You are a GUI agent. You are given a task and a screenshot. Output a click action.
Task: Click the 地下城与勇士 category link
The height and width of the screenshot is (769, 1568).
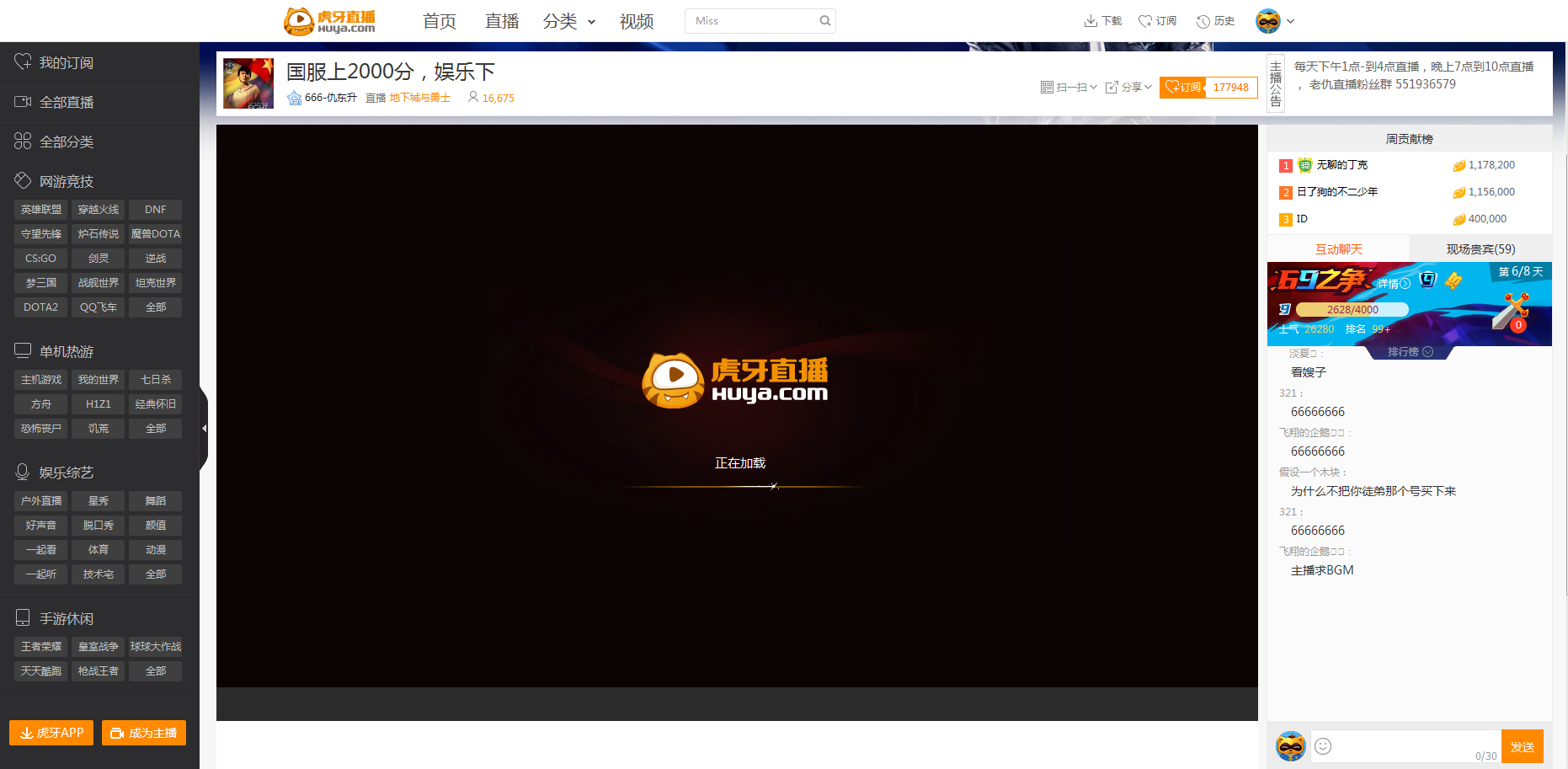click(420, 98)
